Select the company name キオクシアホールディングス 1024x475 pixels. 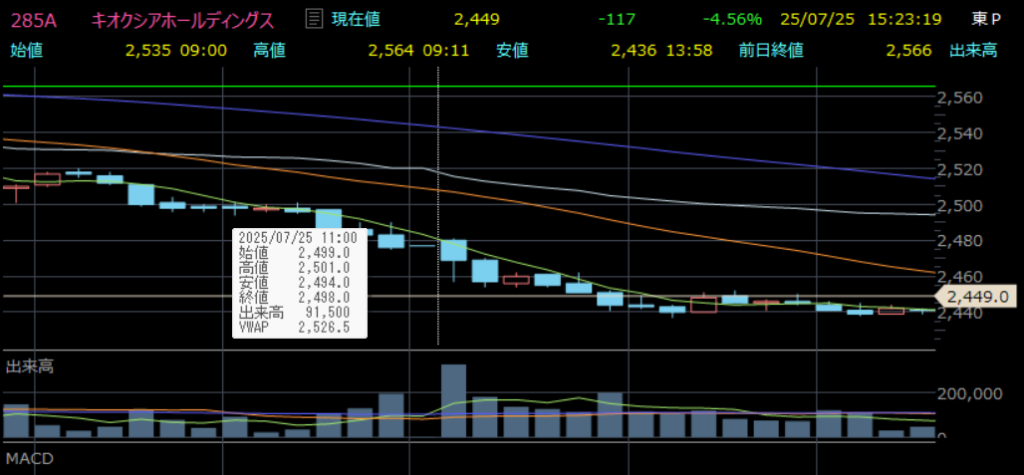pos(182,20)
